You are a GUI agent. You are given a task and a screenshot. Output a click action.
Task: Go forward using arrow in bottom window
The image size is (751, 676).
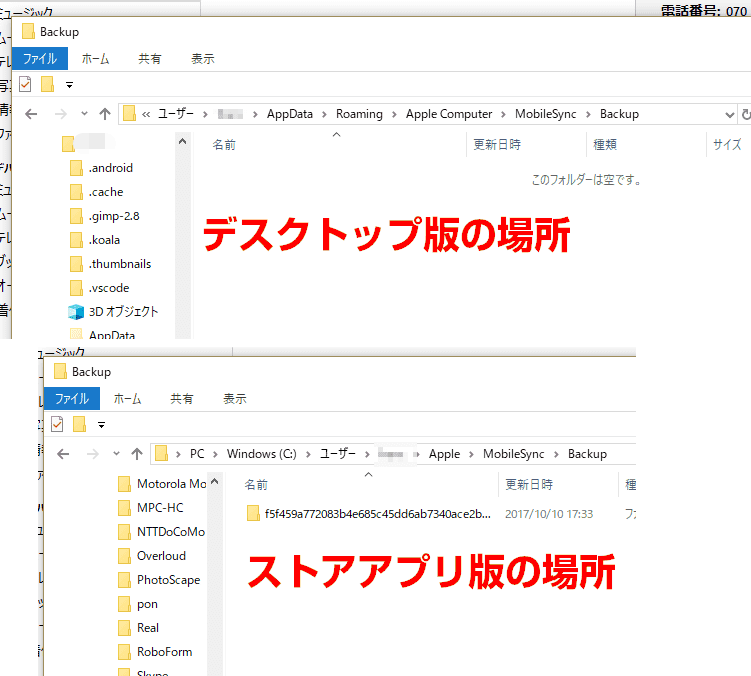[93, 454]
